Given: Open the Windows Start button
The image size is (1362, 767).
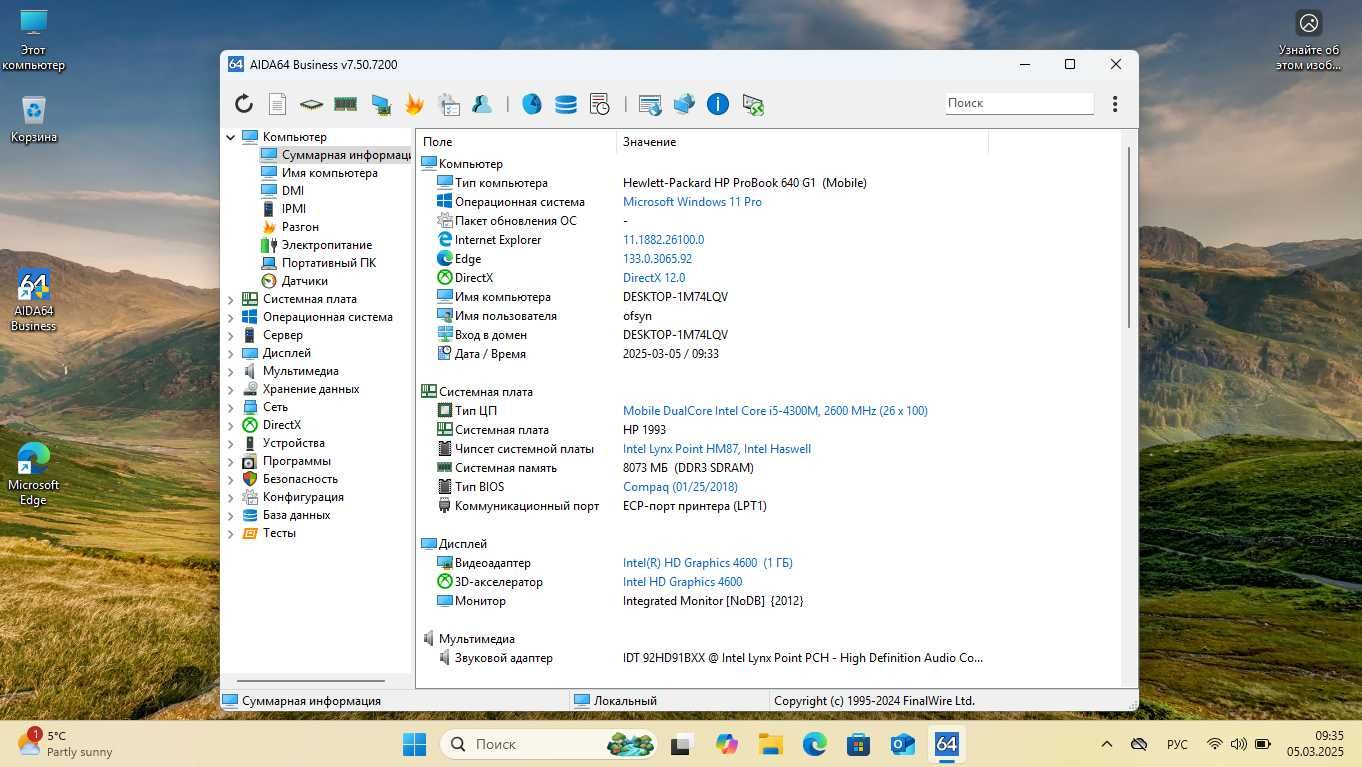Looking at the screenshot, I should coord(414,744).
